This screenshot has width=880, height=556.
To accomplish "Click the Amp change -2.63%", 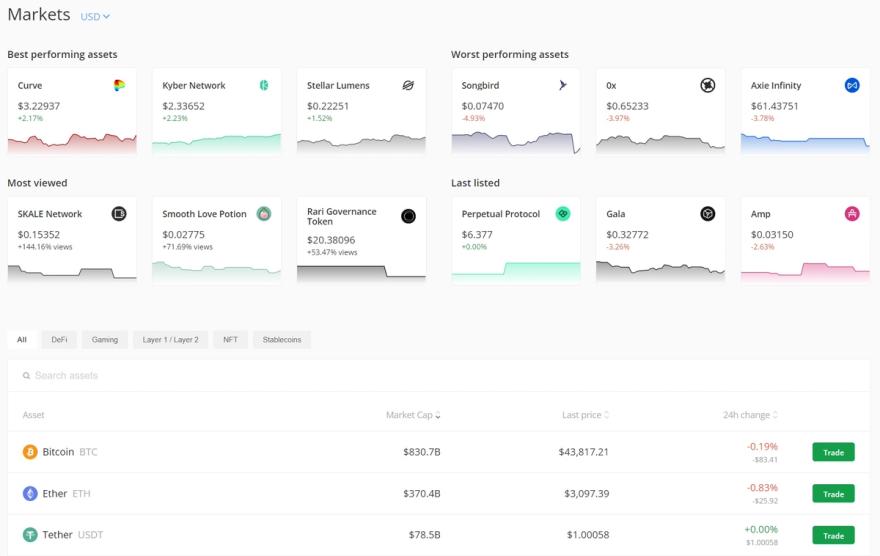I will click(x=763, y=247).
